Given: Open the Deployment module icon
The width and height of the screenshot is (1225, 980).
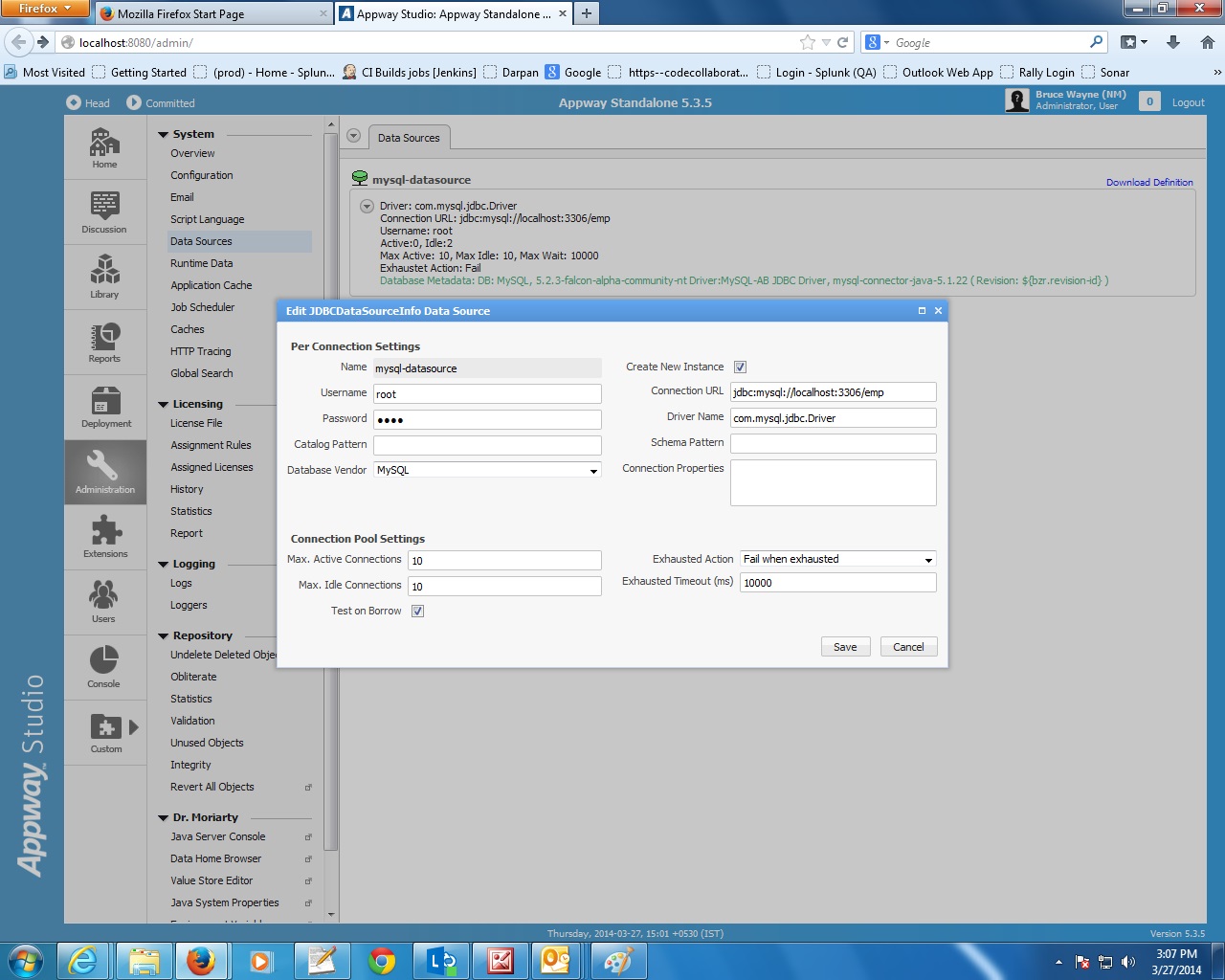Looking at the screenshot, I should pyautogui.click(x=105, y=401).
